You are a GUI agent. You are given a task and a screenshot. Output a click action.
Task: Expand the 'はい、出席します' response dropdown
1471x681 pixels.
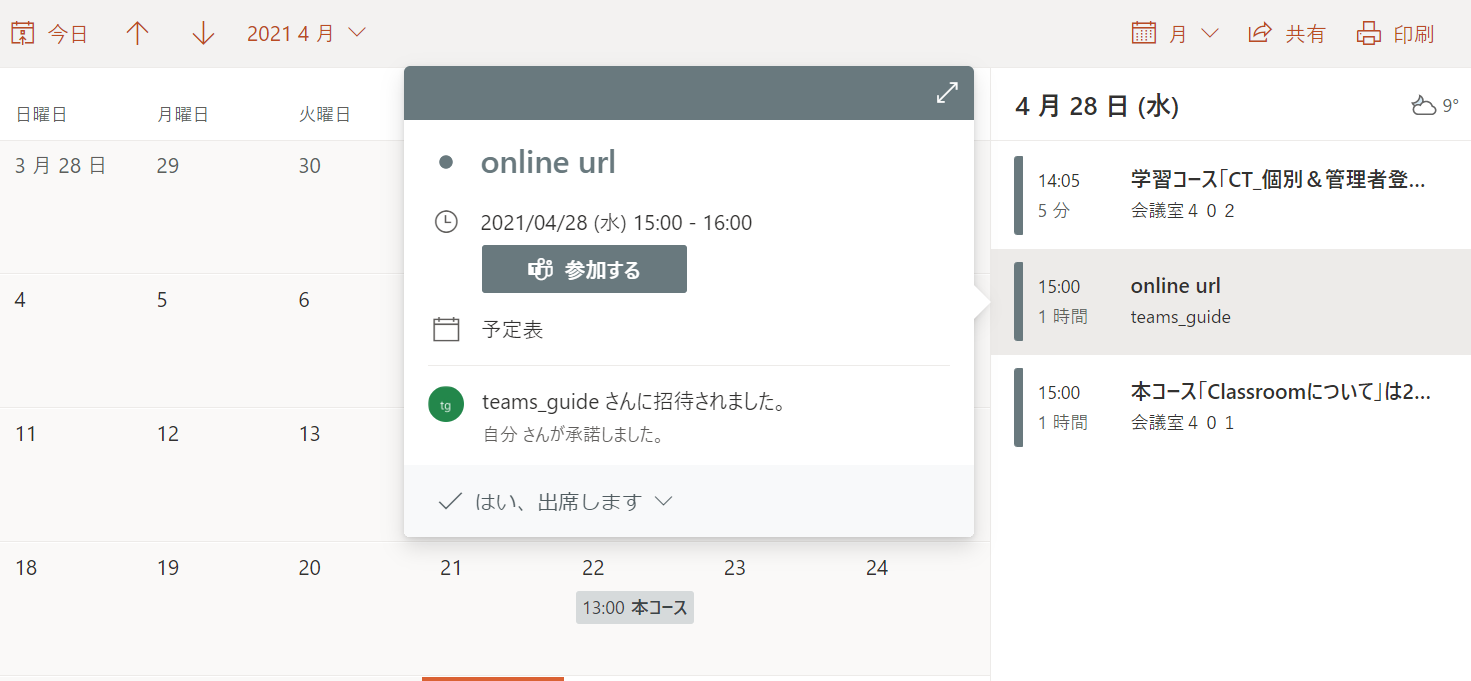tap(664, 501)
